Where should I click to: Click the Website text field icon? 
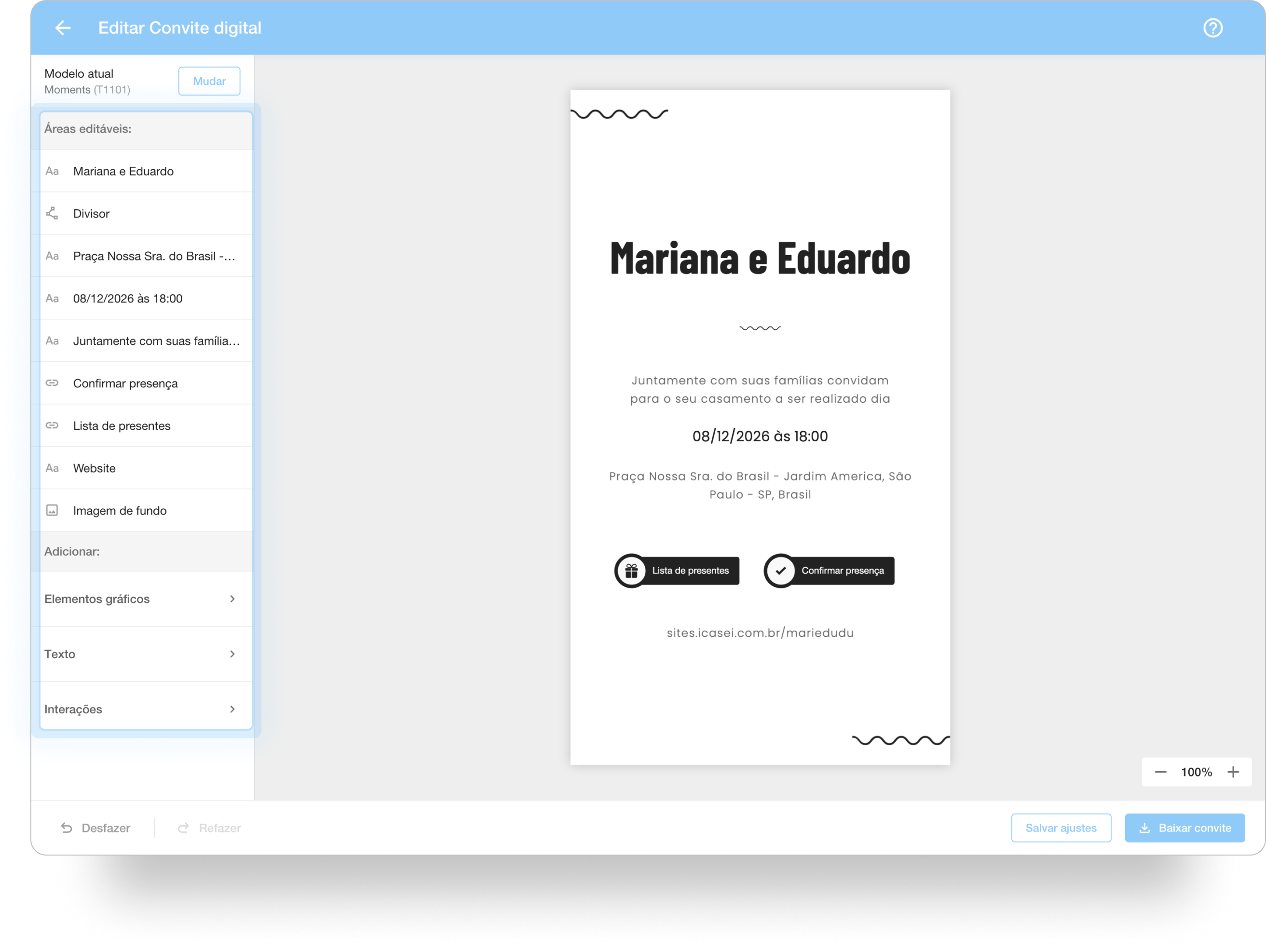click(52, 468)
